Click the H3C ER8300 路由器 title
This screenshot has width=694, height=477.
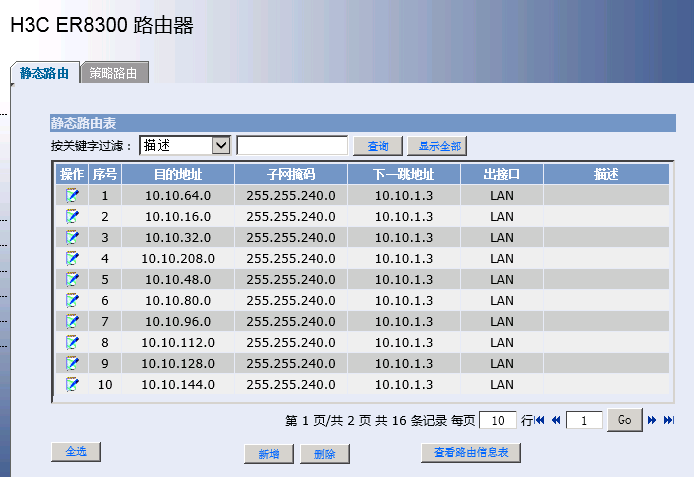(102, 25)
